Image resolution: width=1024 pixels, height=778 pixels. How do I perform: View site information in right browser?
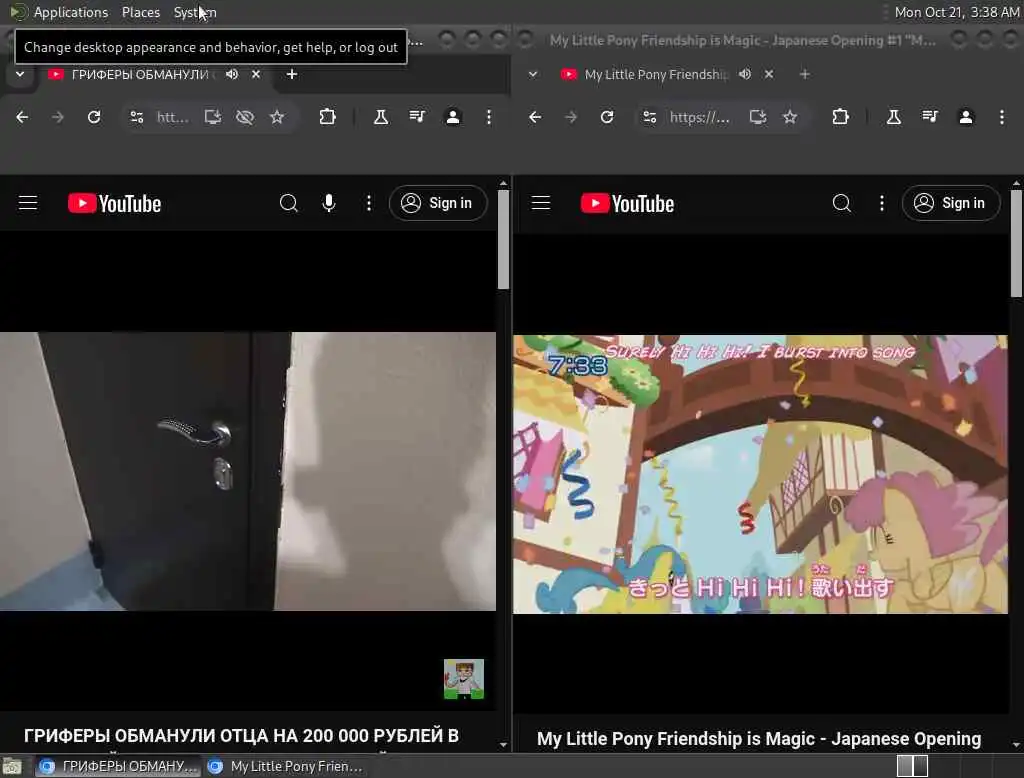coord(650,117)
